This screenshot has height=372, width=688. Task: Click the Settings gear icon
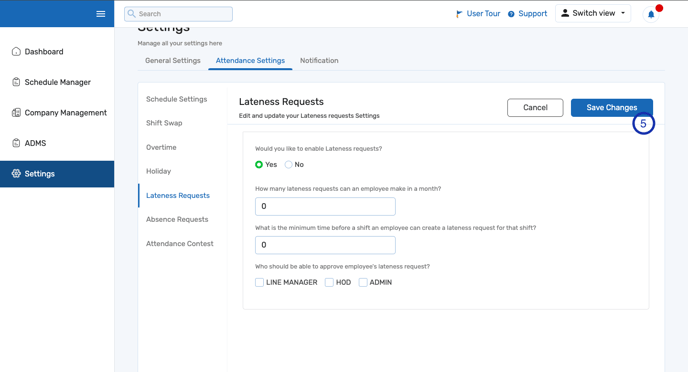click(16, 174)
